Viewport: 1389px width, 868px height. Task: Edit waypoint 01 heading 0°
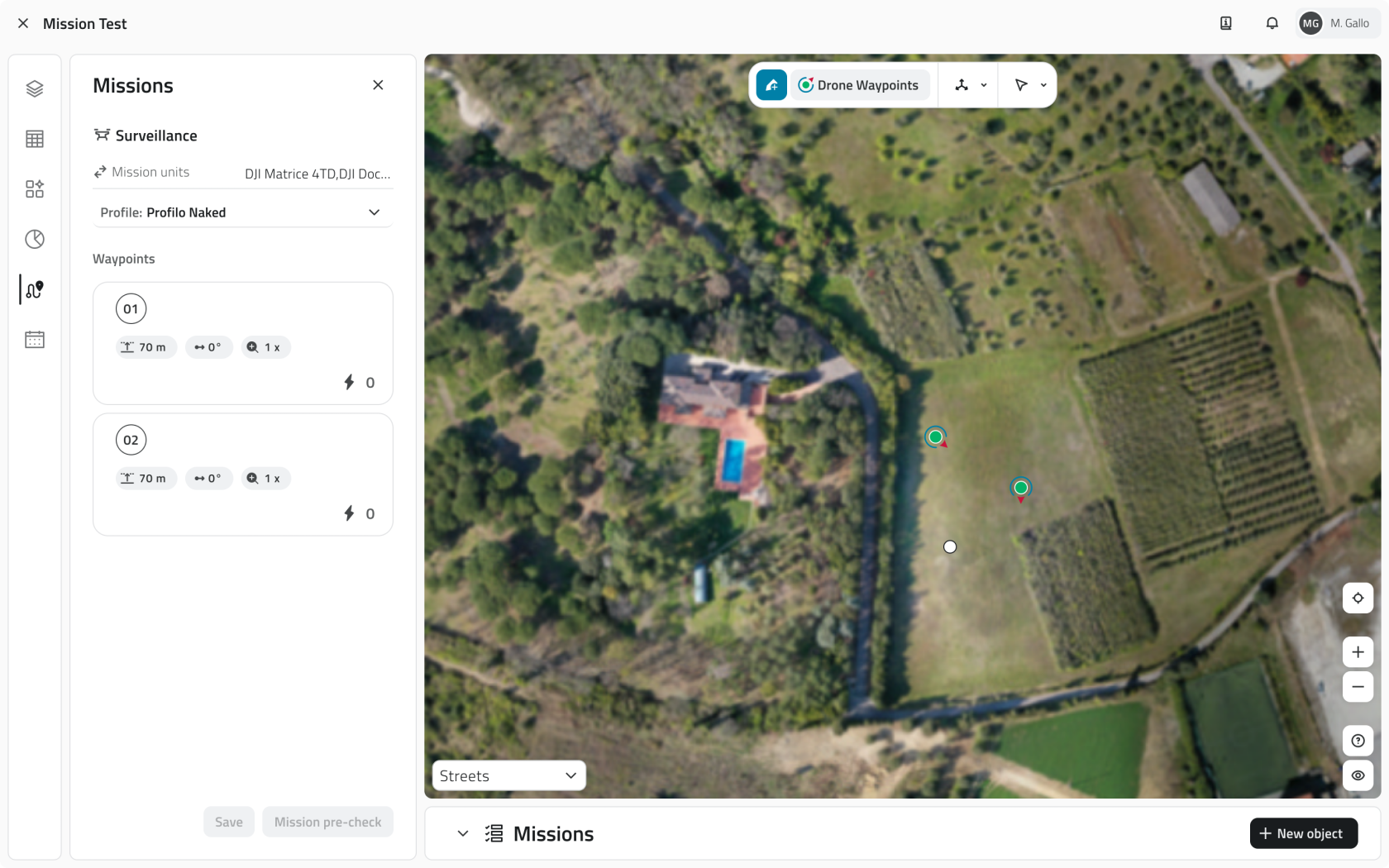(208, 347)
